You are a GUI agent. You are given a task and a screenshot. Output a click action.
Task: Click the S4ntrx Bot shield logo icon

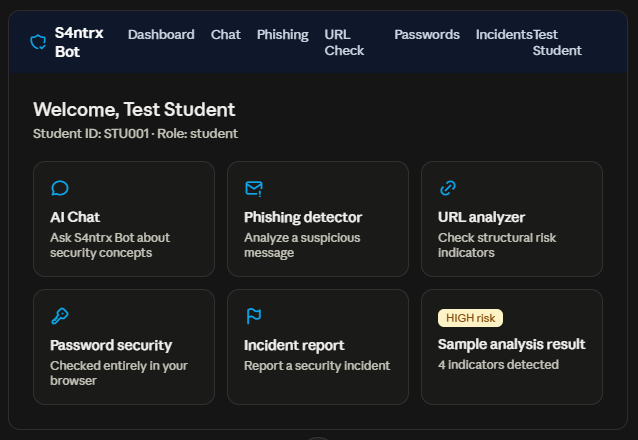[x=38, y=42]
